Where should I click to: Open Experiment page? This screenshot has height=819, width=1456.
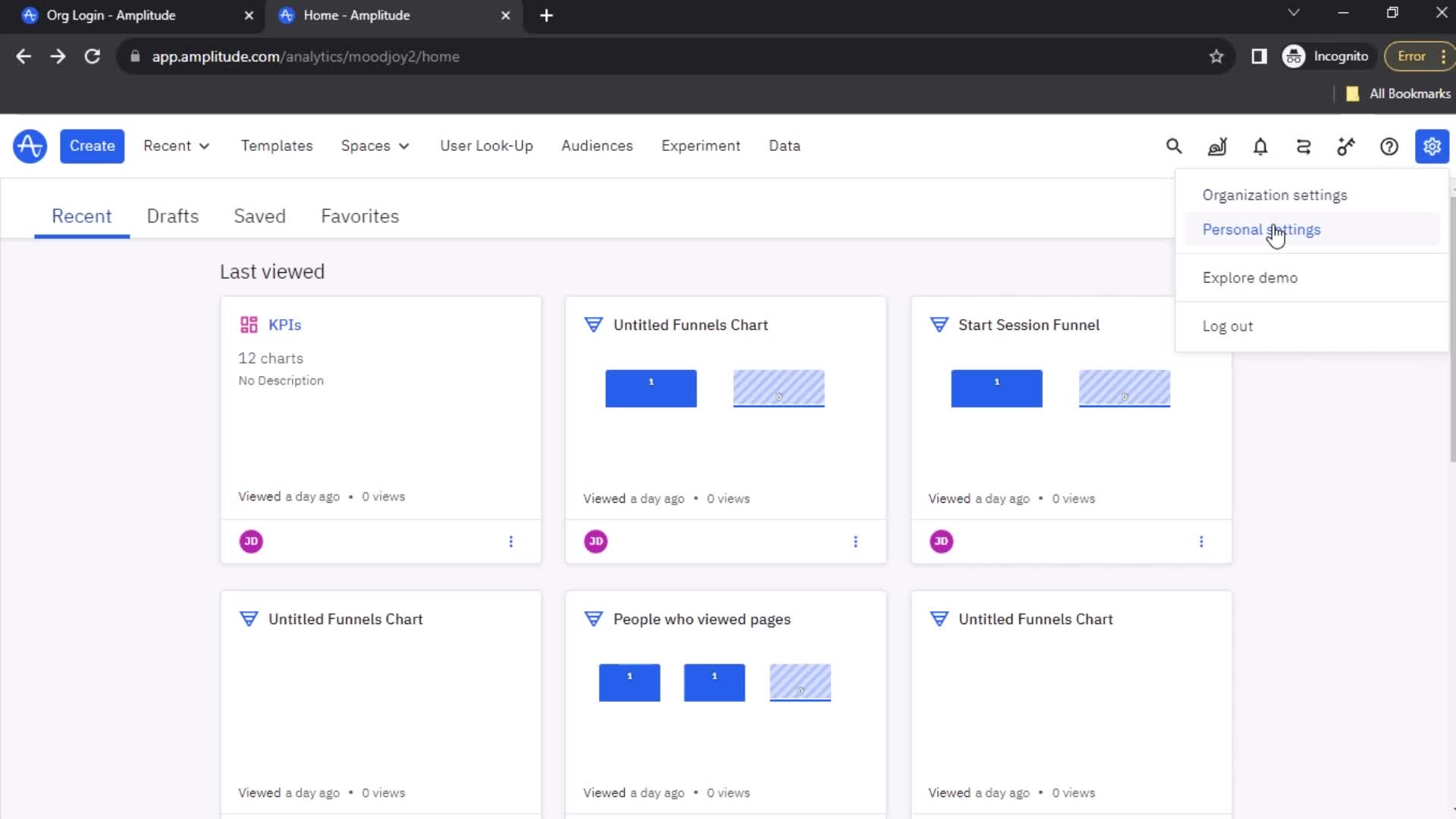(701, 146)
